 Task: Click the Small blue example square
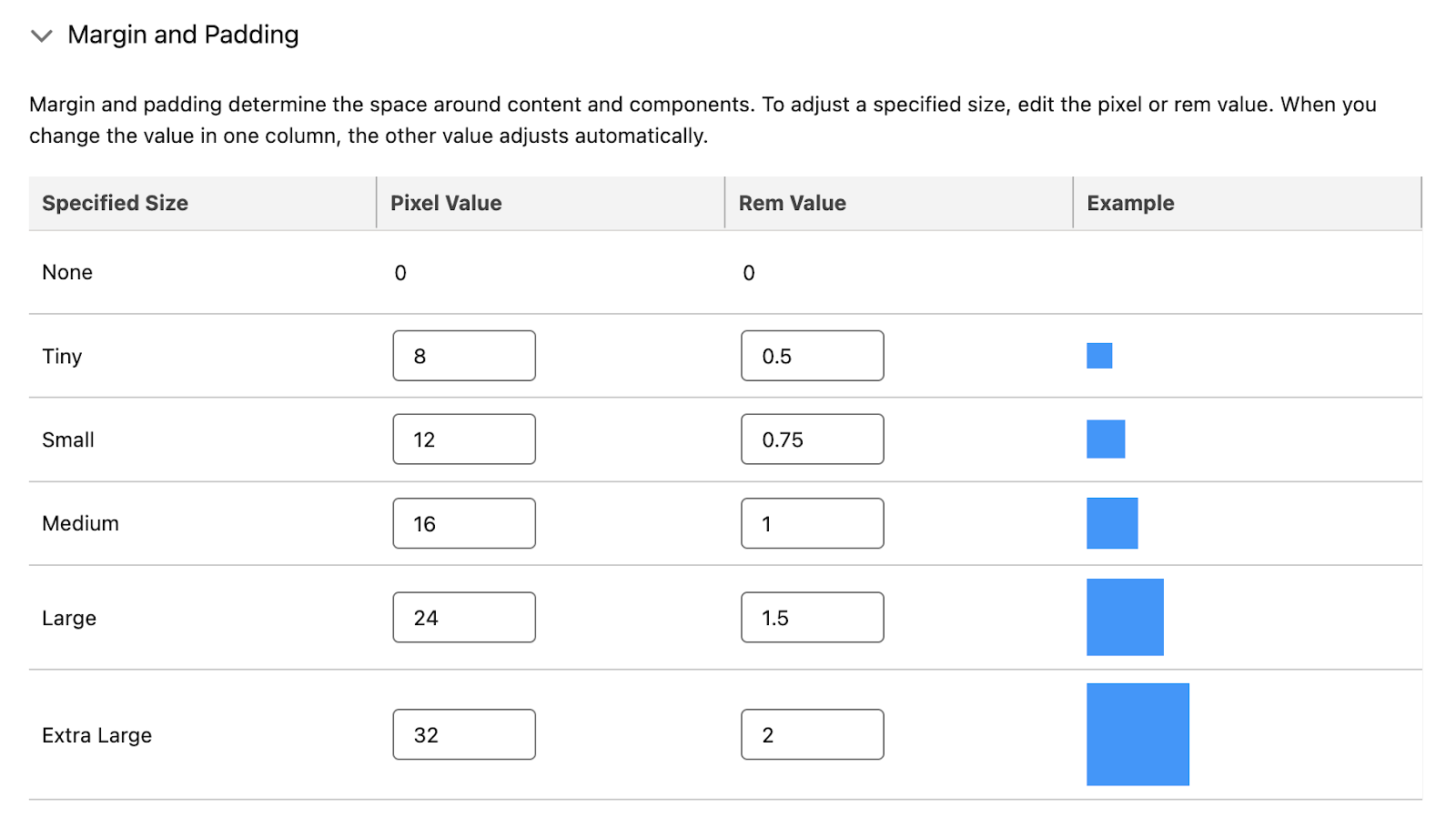pos(1106,439)
